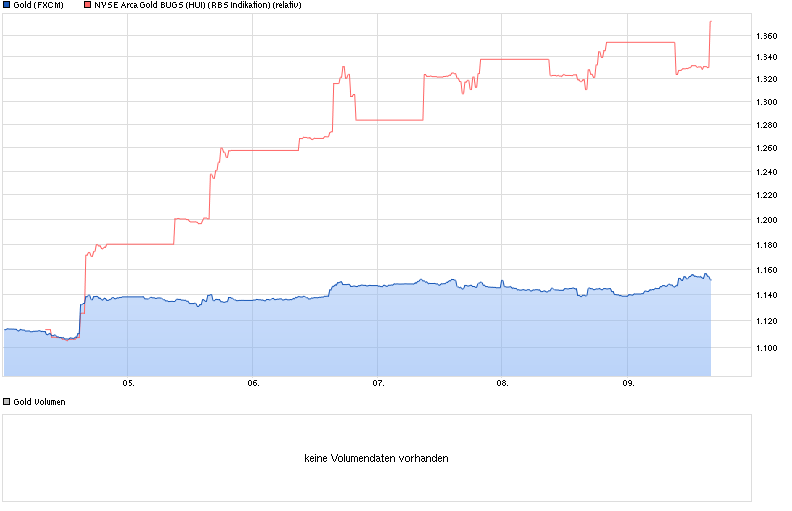The image size is (792, 511).
Task: Click the 1.120 price axis value
Action: 767,321
